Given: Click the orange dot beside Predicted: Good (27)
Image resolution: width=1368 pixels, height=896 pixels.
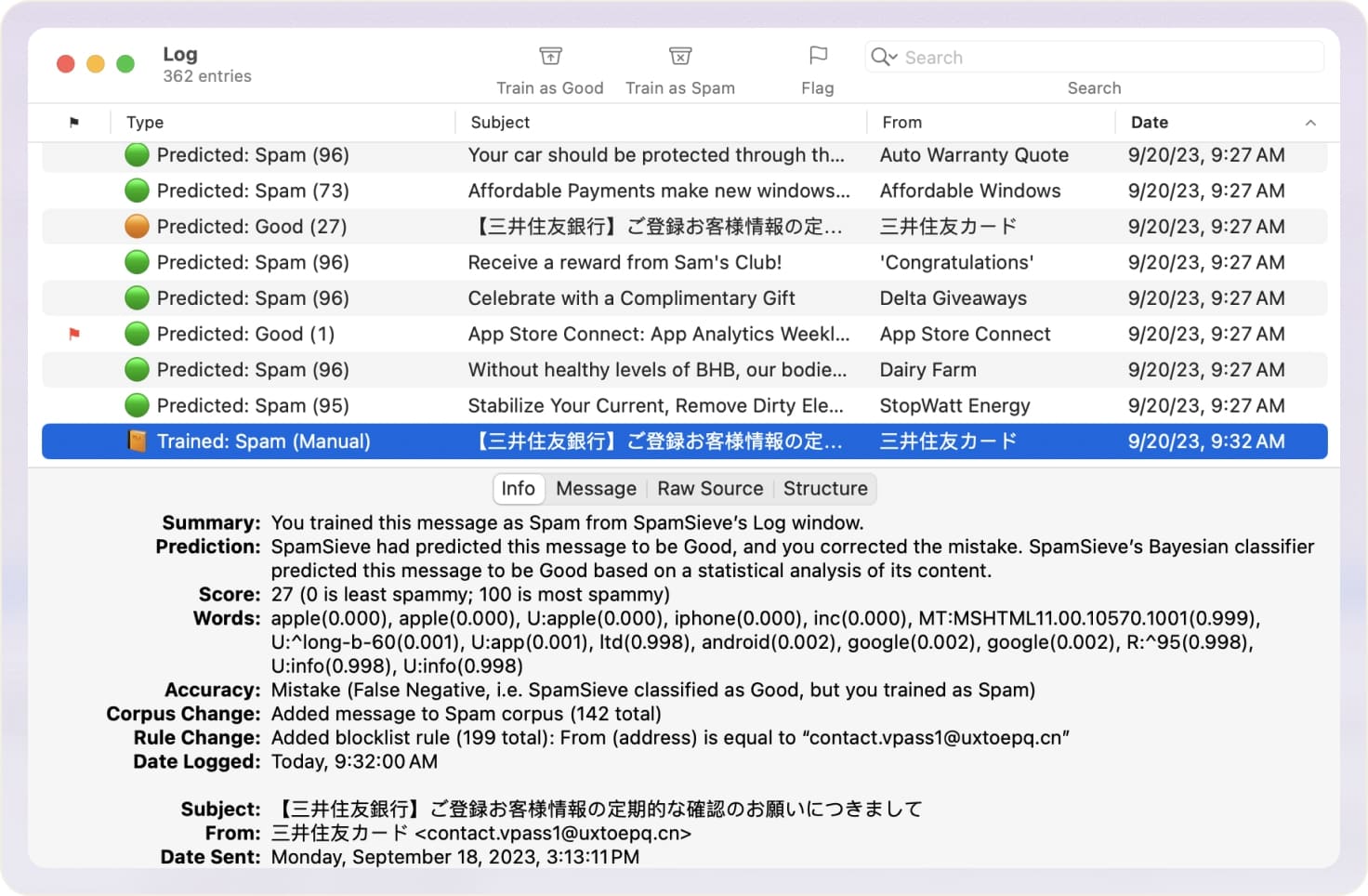Looking at the screenshot, I should pyautogui.click(x=136, y=226).
